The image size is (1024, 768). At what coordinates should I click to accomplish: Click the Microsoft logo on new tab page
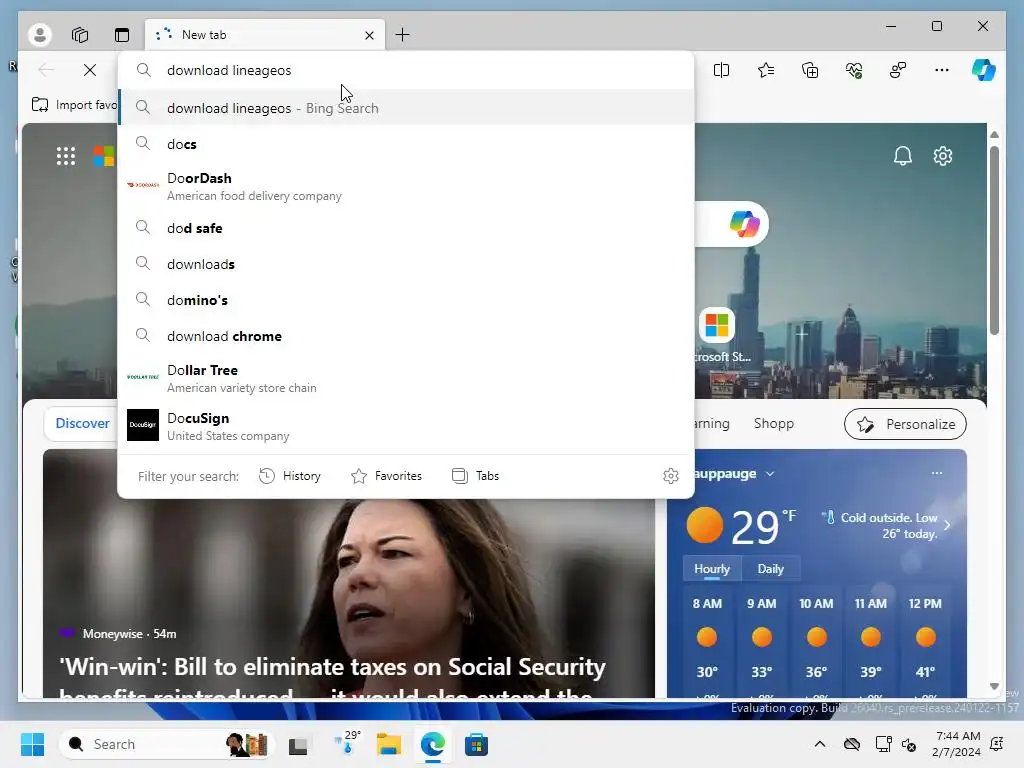103,156
